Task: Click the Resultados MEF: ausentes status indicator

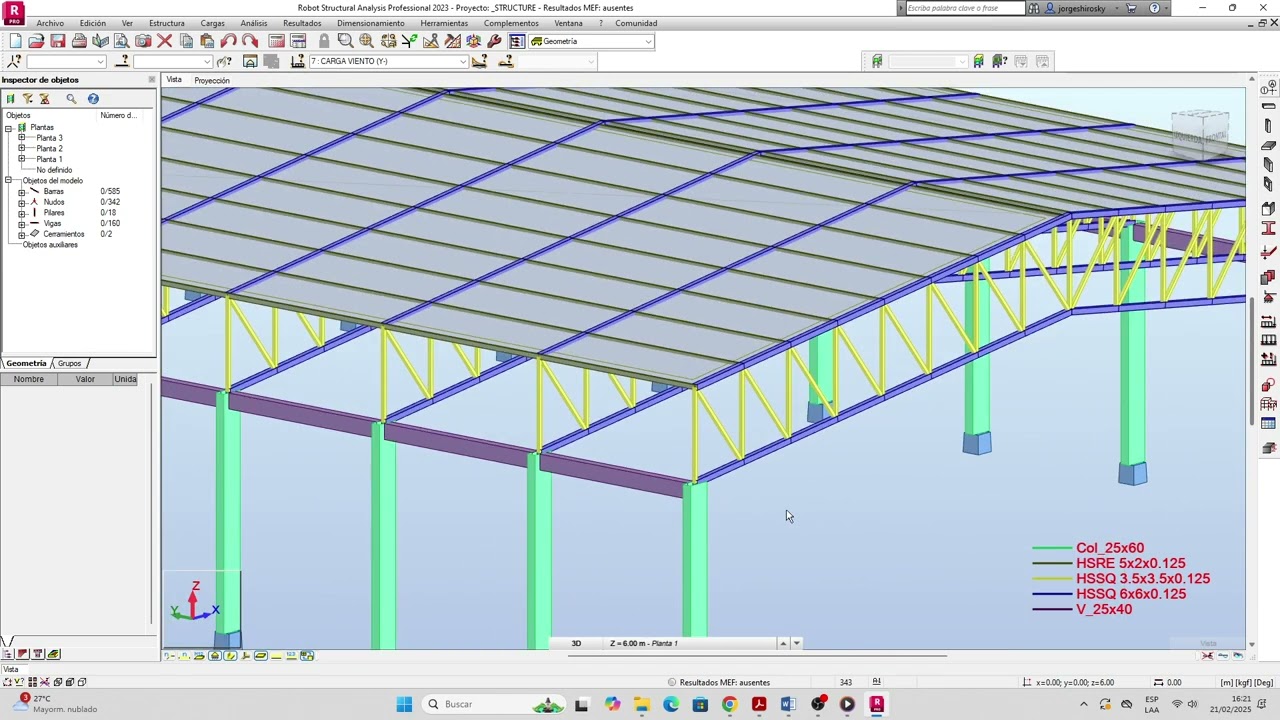Action: click(718, 682)
